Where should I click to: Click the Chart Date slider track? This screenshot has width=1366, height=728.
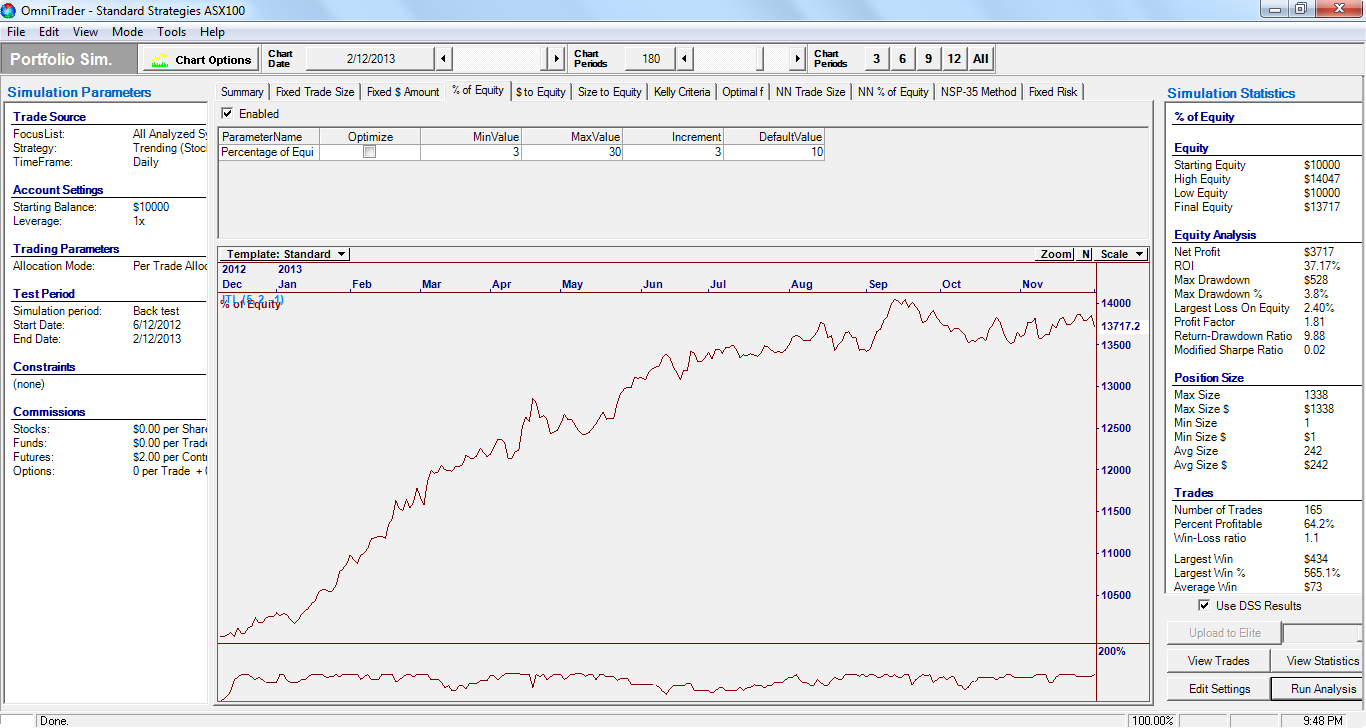point(500,59)
